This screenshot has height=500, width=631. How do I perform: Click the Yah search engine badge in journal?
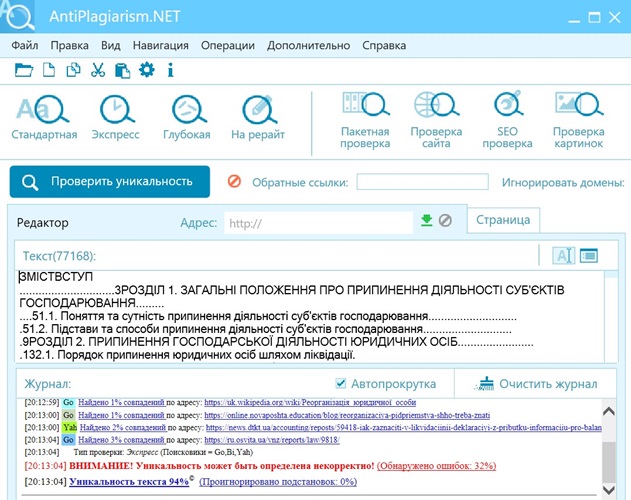coord(69,427)
